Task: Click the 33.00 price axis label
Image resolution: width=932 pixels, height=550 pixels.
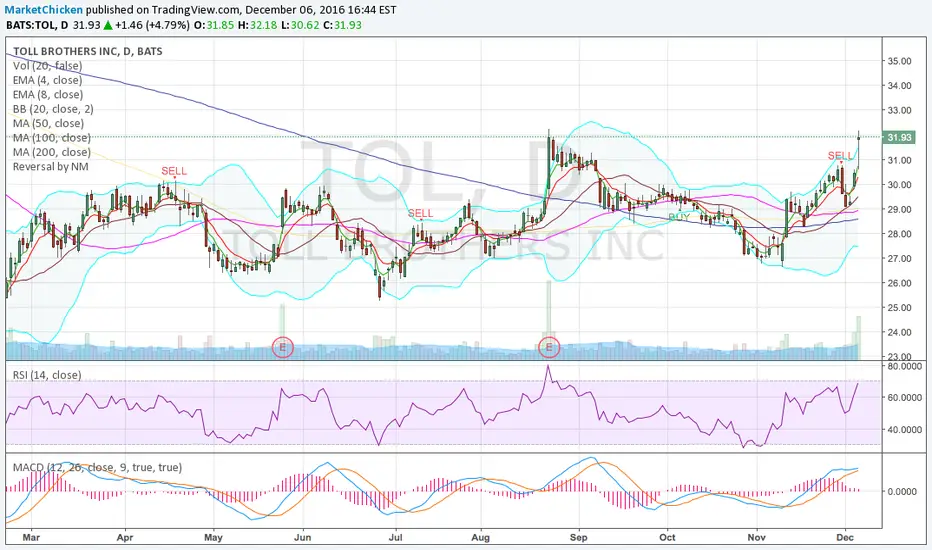Action: click(899, 111)
